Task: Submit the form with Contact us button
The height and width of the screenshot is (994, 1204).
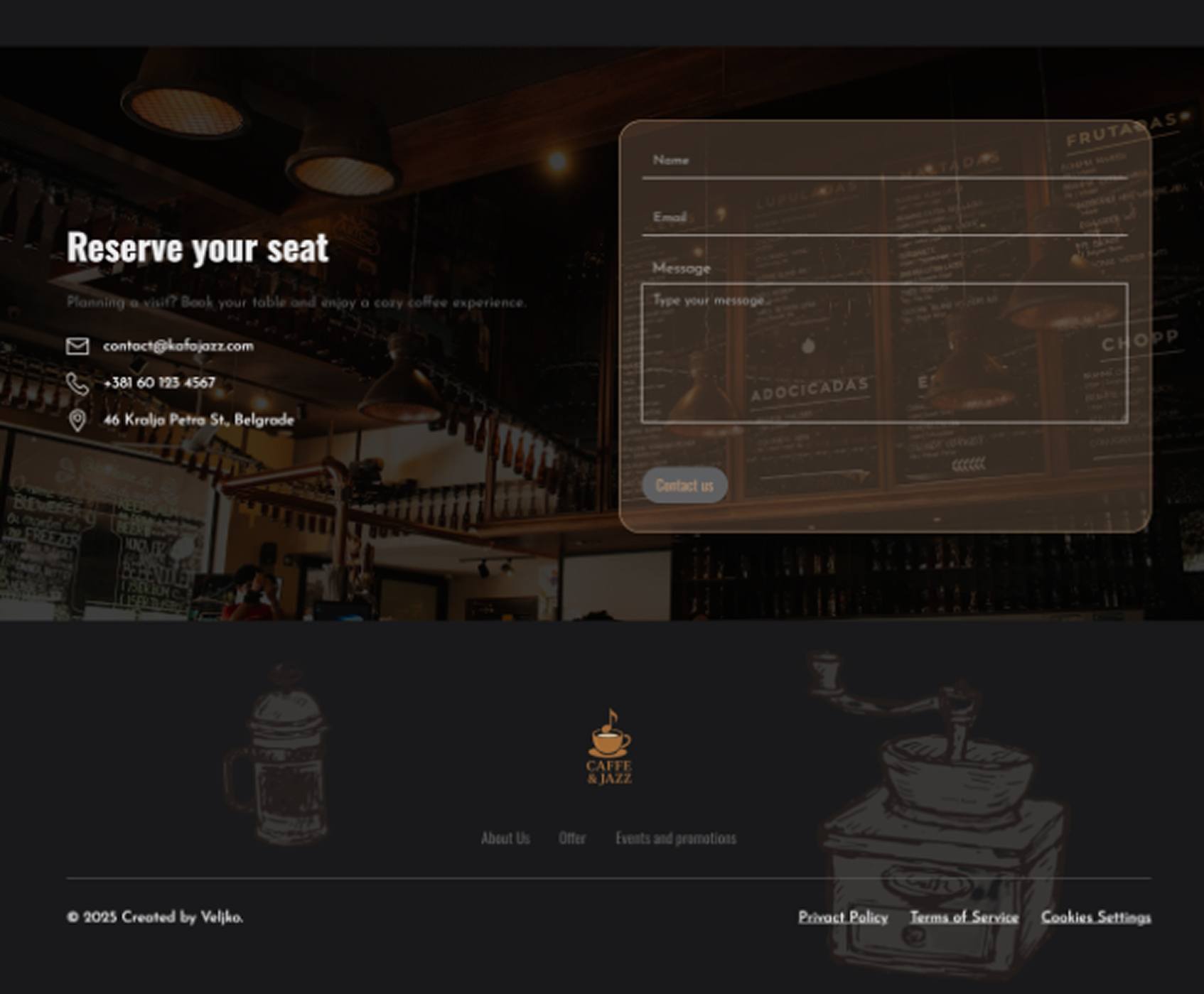Action: tap(684, 485)
